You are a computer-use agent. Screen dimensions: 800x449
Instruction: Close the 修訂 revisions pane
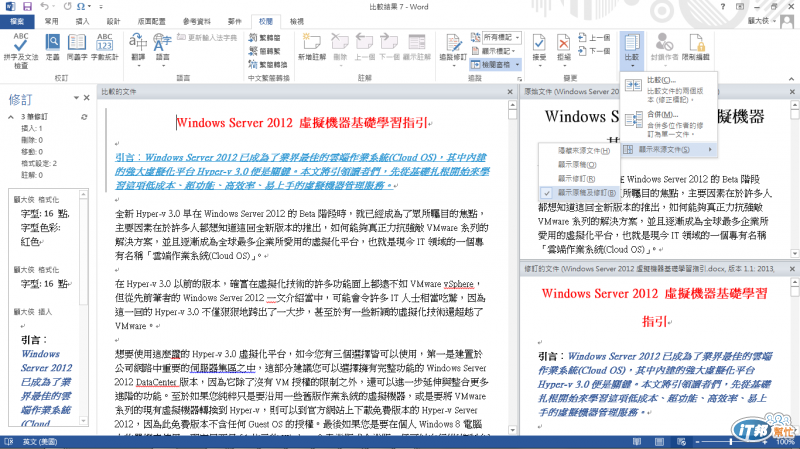[87, 97]
